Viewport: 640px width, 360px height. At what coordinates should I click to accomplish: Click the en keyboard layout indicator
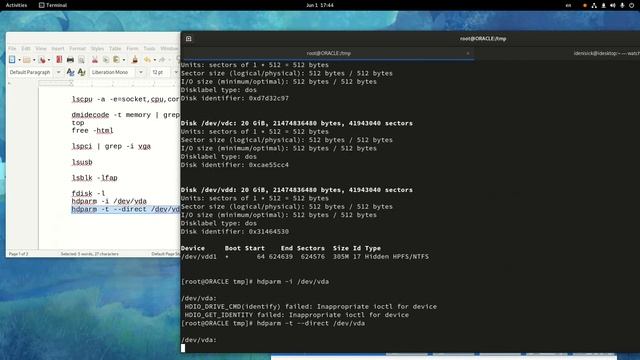point(568,5)
